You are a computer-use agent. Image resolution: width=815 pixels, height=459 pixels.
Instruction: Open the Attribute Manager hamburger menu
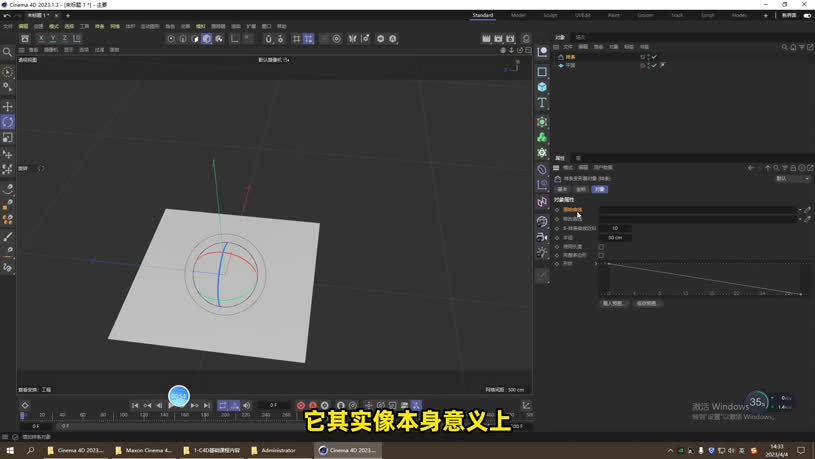[556, 168]
